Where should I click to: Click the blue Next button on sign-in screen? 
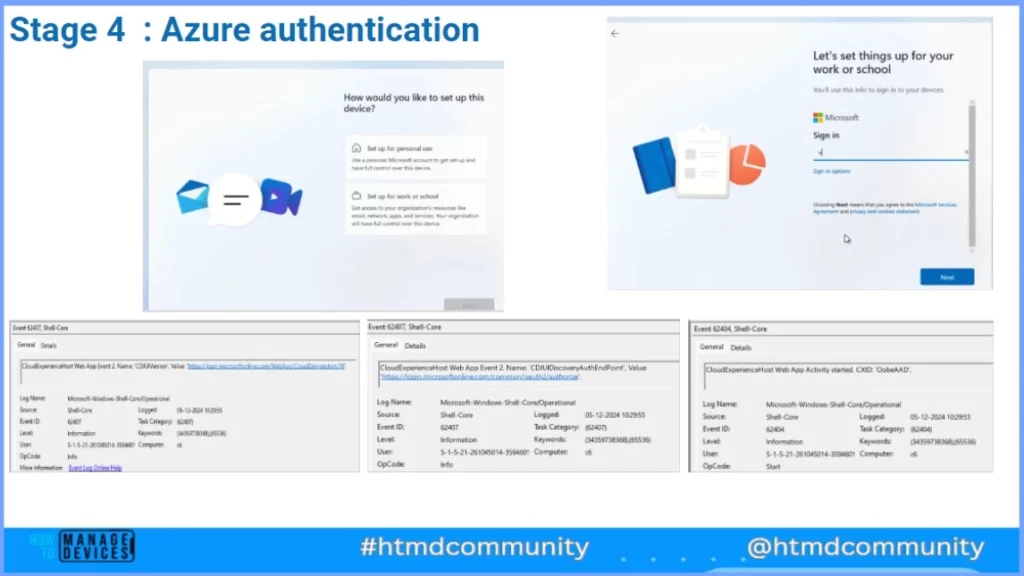[947, 277]
